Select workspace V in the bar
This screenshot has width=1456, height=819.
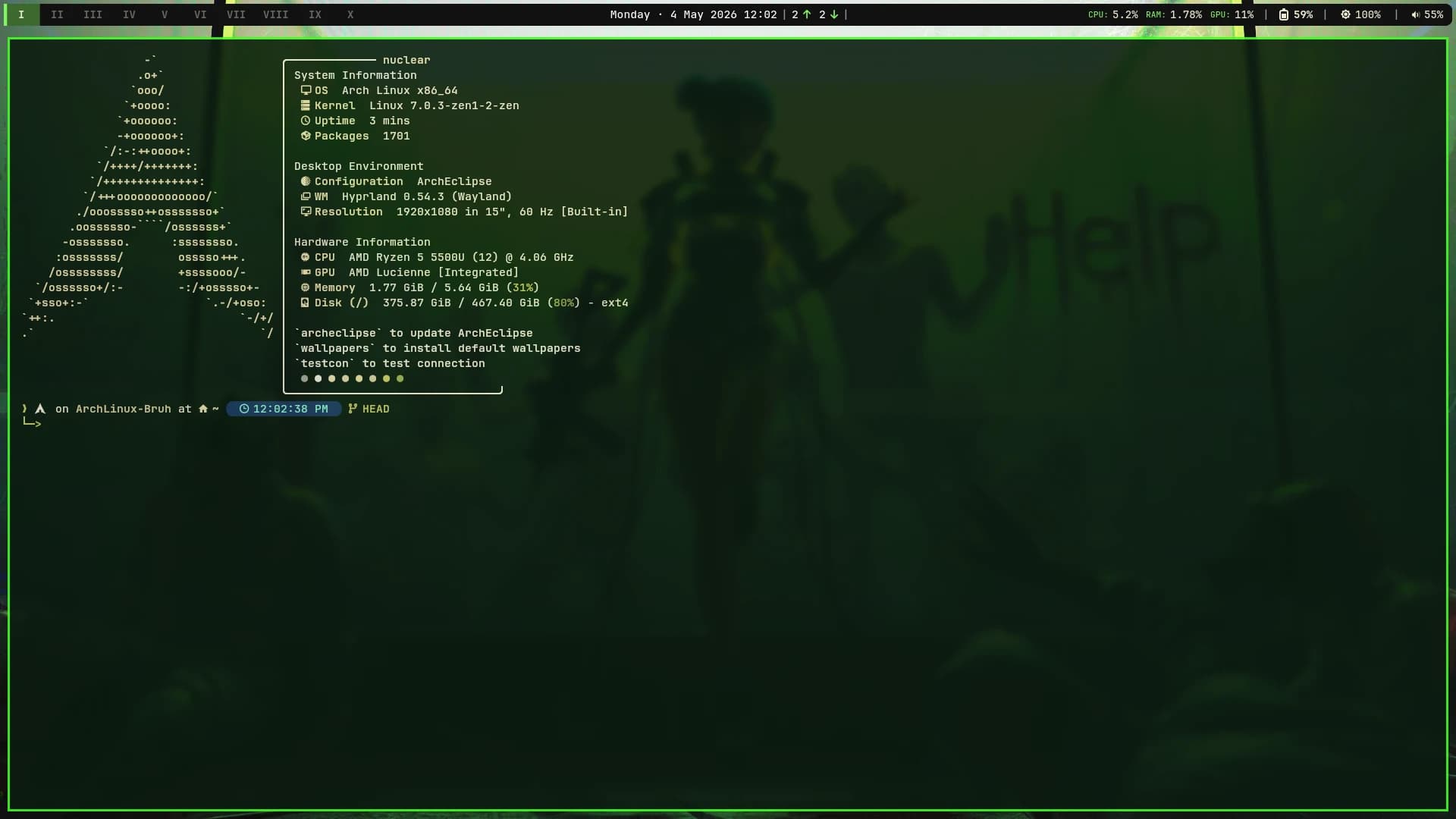tap(165, 14)
